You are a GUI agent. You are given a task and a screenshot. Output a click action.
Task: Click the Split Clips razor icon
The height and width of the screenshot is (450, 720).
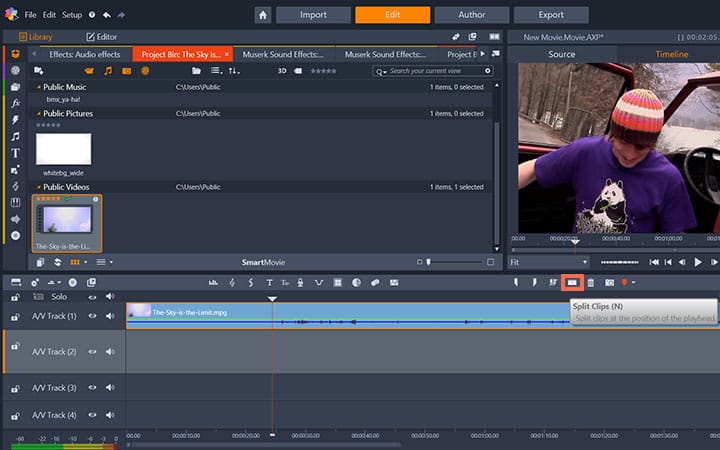(572, 283)
